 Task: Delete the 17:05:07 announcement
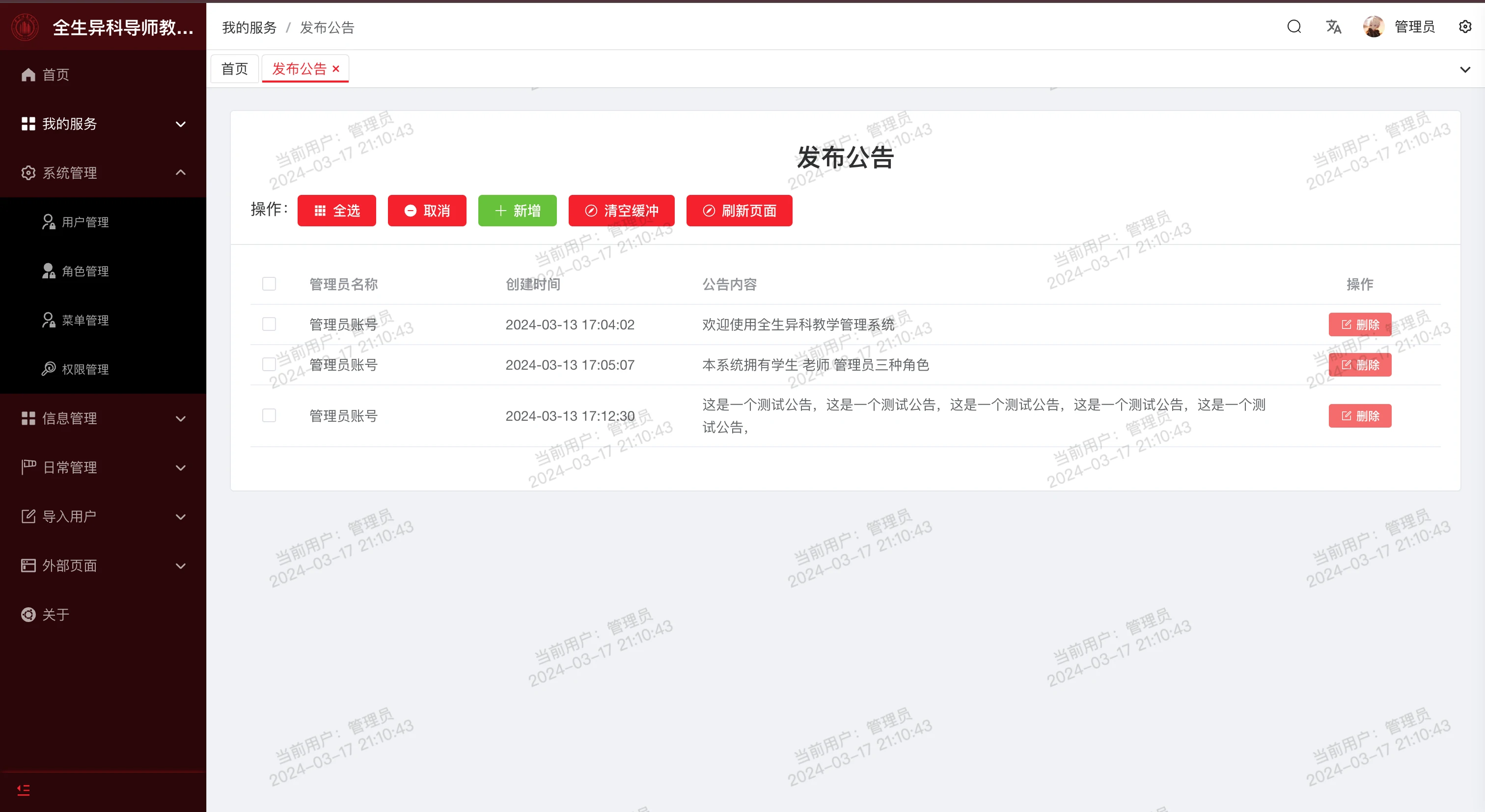(x=1359, y=365)
